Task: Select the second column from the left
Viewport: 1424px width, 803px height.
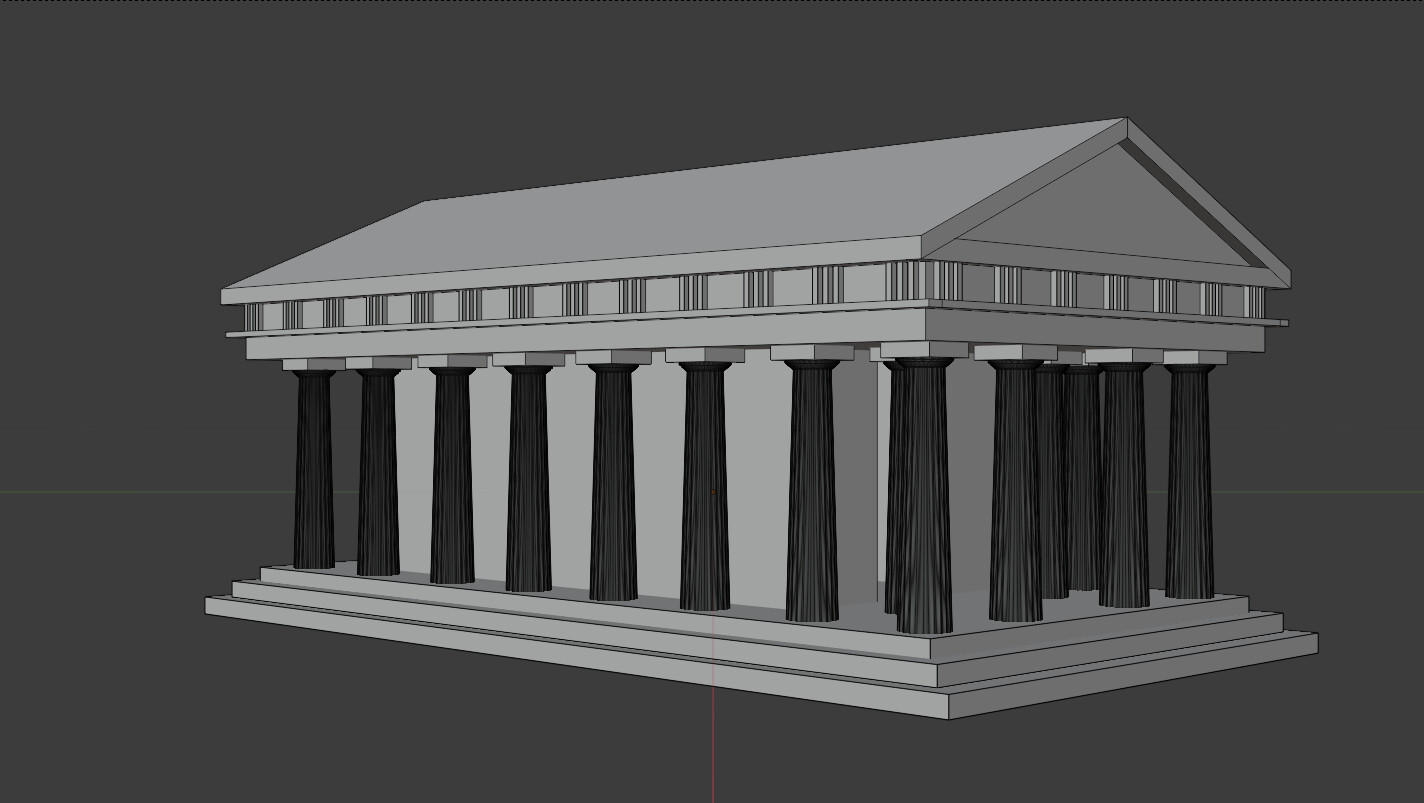Action: pyautogui.click(x=375, y=470)
